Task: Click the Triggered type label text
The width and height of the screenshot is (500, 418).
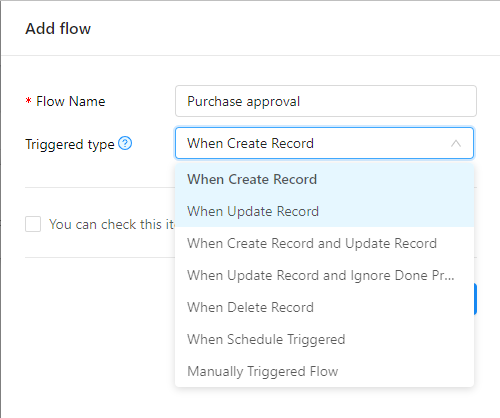Action: 70,144
